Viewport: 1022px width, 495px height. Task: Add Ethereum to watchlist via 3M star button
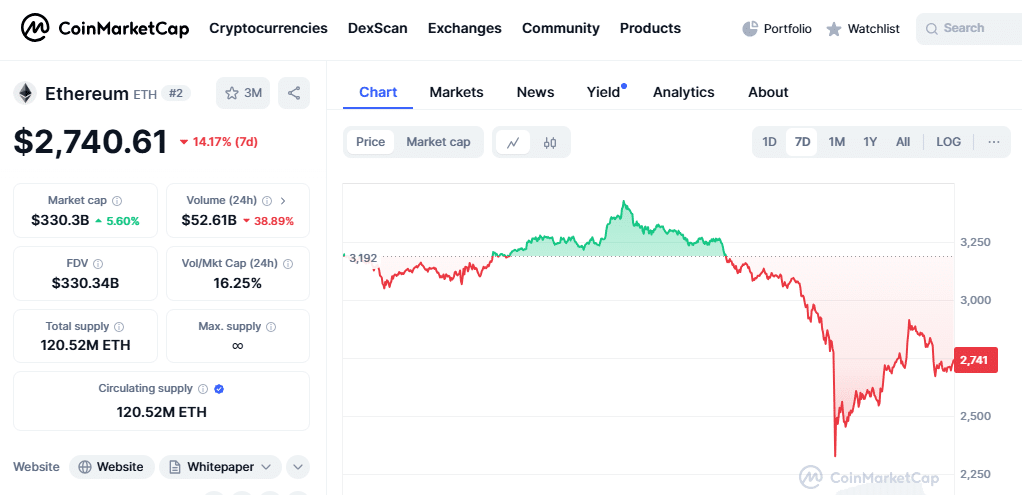(x=243, y=93)
